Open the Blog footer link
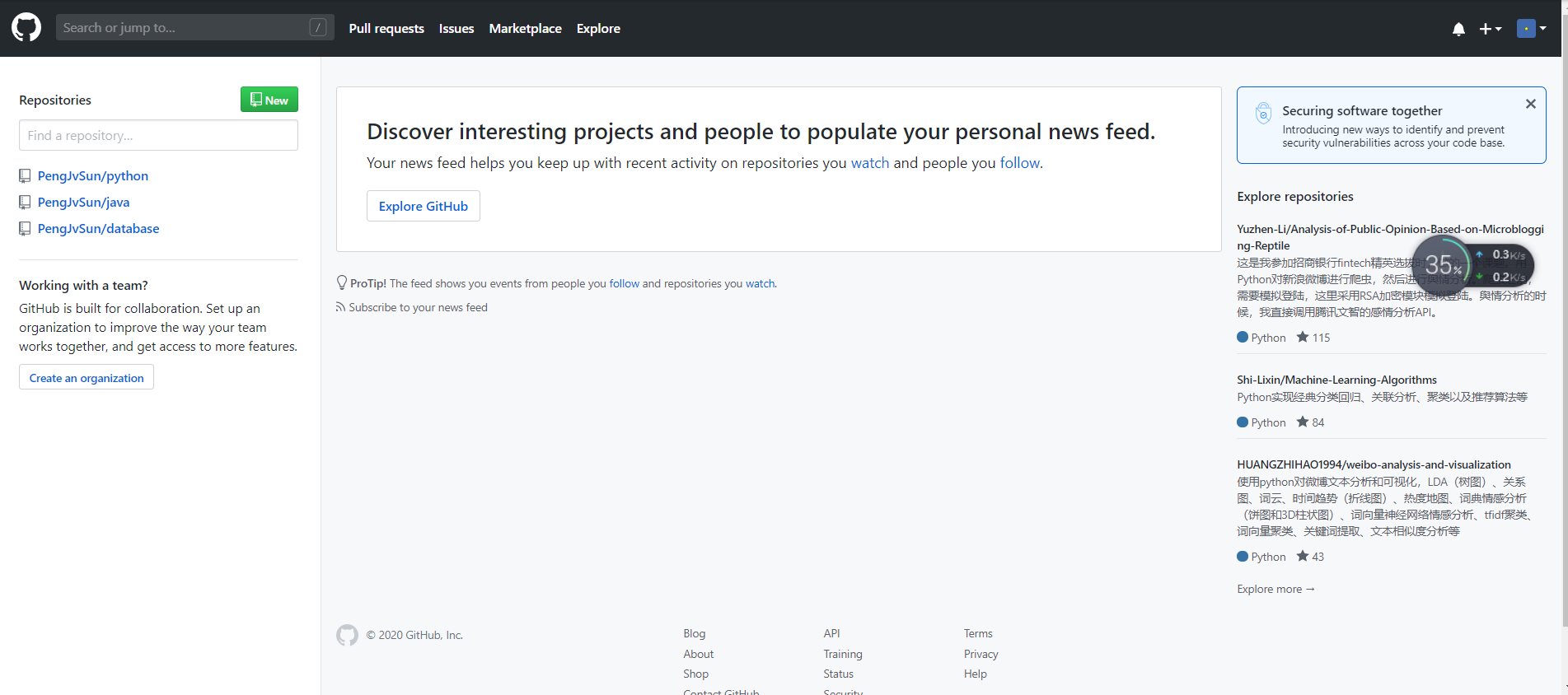This screenshot has width=1568, height=695. (x=694, y=634)
